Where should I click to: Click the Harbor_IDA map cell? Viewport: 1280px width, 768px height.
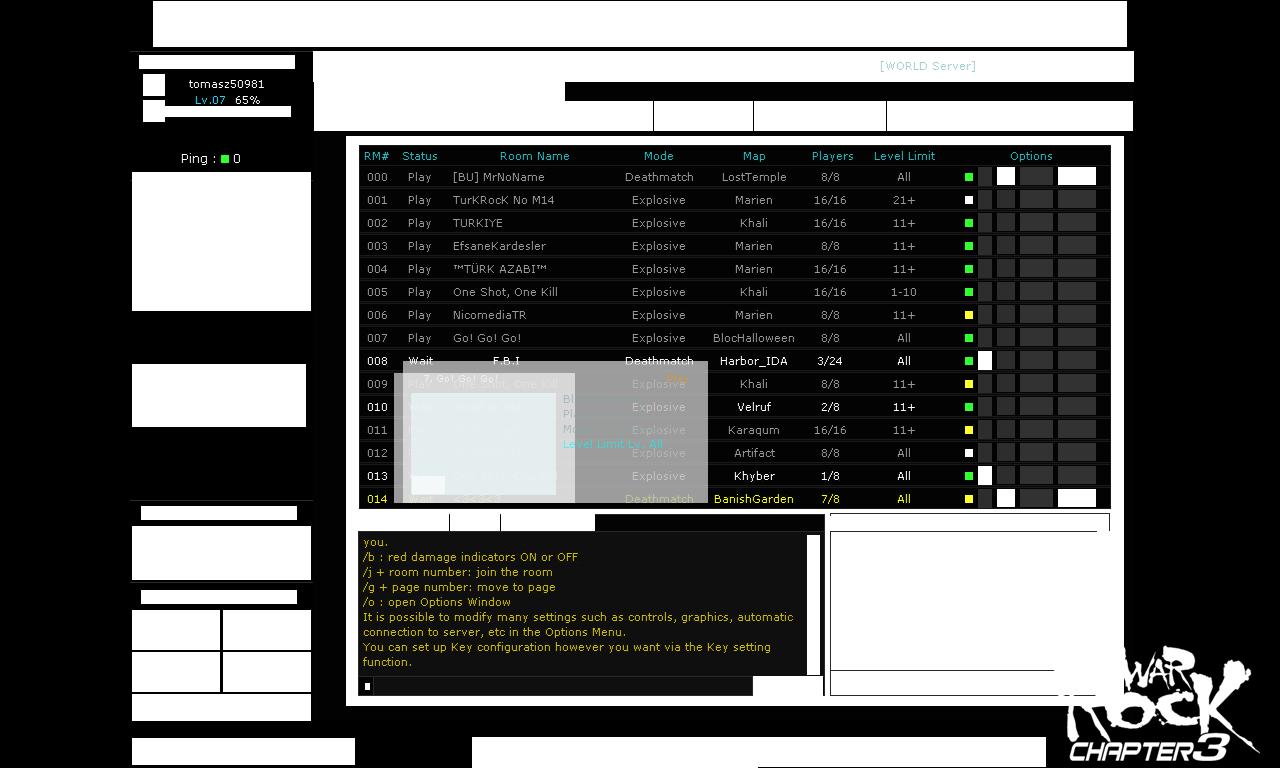[x=754, y=361]
